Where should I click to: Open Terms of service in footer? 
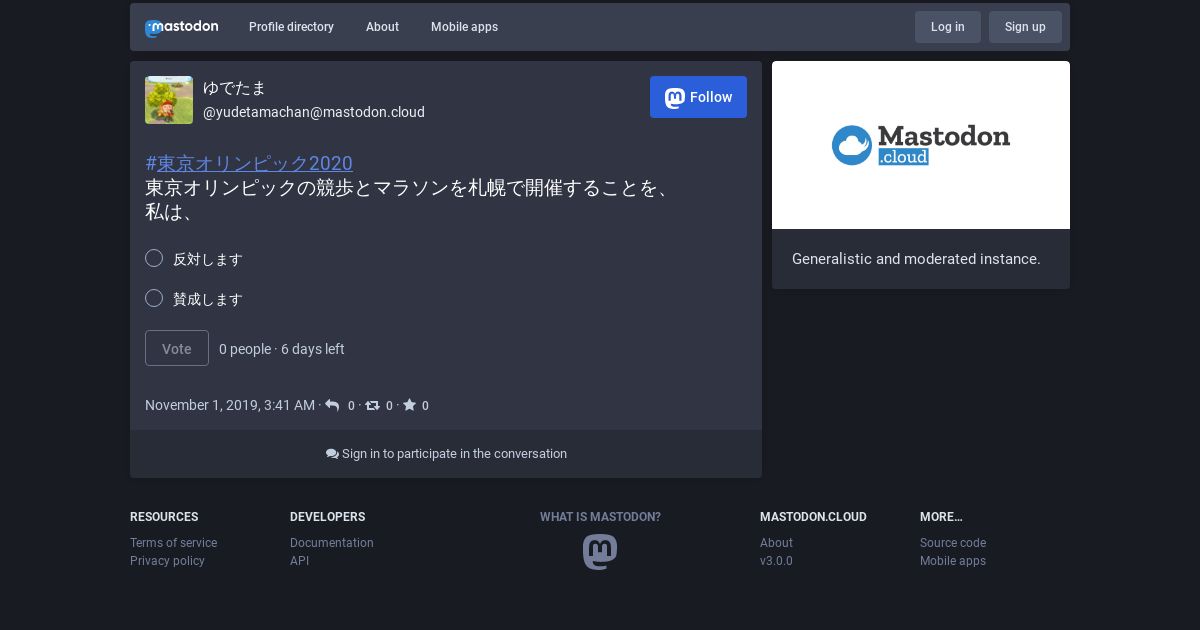(173, 543)
